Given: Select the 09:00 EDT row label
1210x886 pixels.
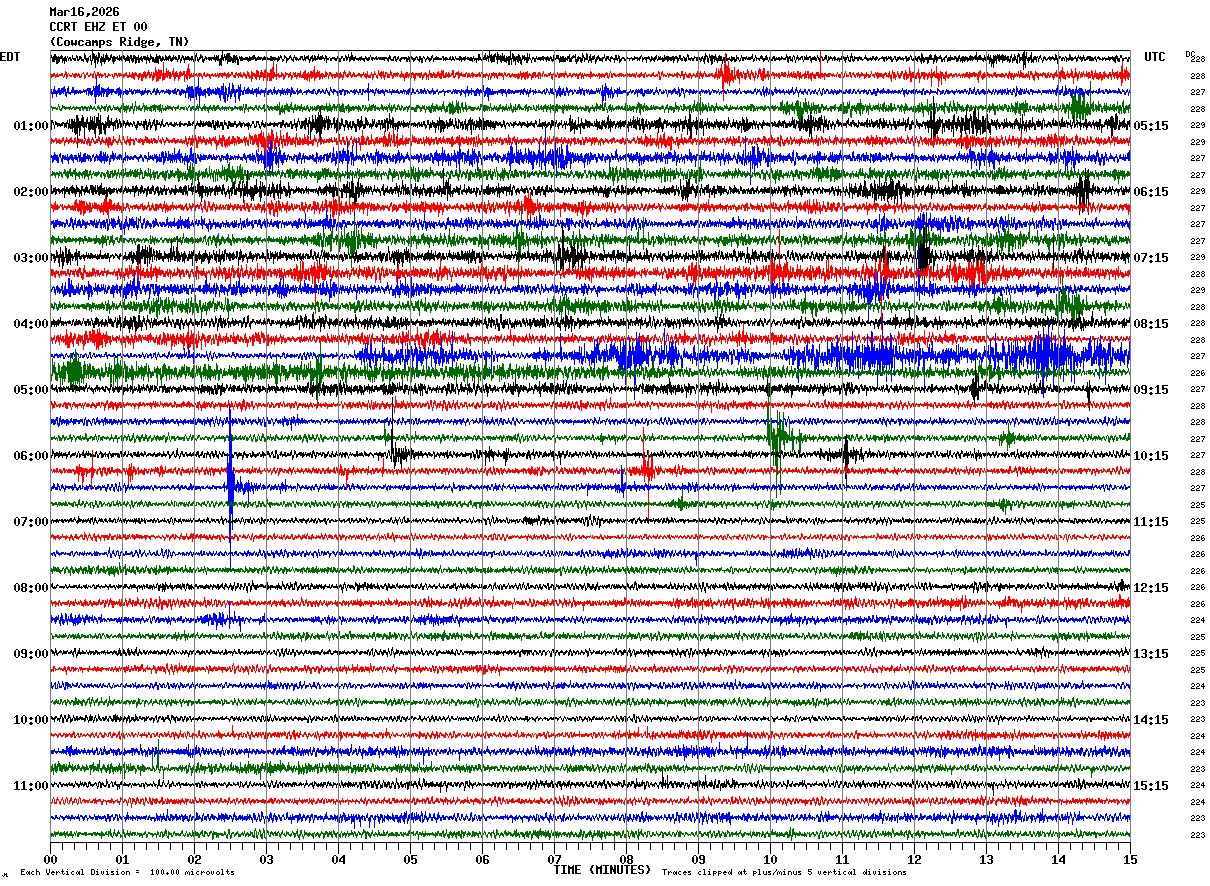Looking at the screenshot, I should (x=31, y=654).
